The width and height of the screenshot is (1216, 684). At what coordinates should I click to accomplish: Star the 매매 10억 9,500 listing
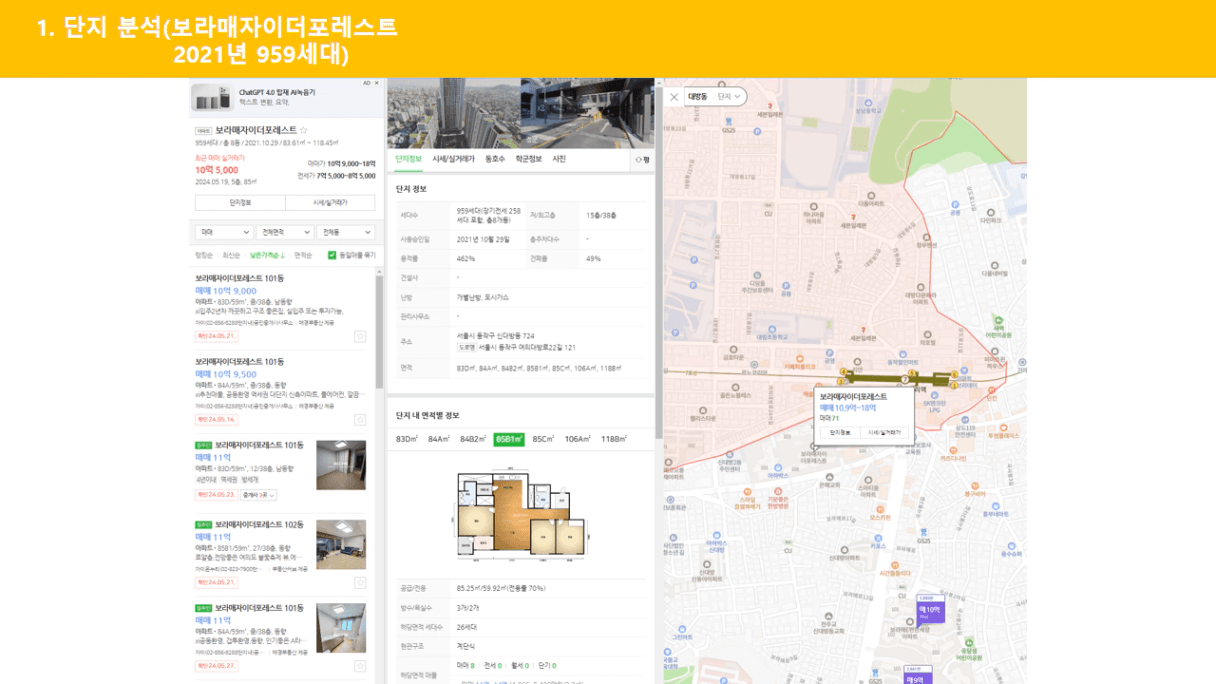[360, 419]
